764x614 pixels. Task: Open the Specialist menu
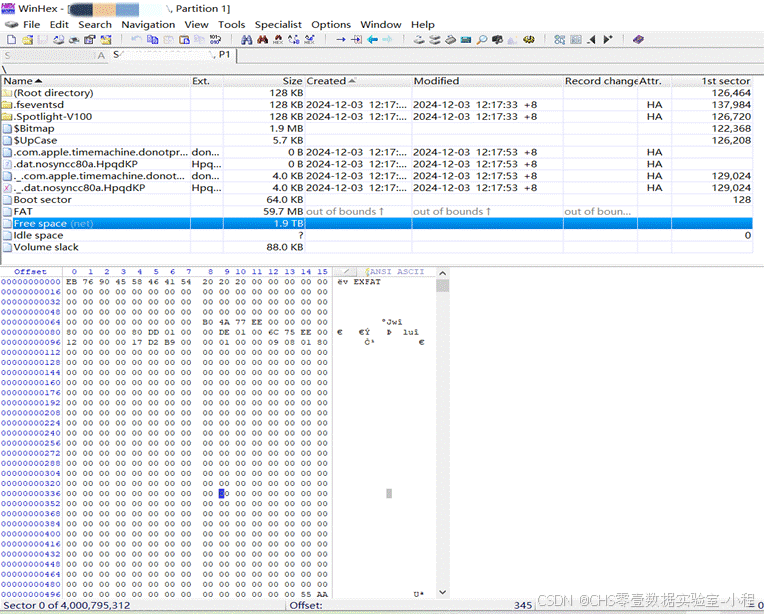(x=278, y=24)
